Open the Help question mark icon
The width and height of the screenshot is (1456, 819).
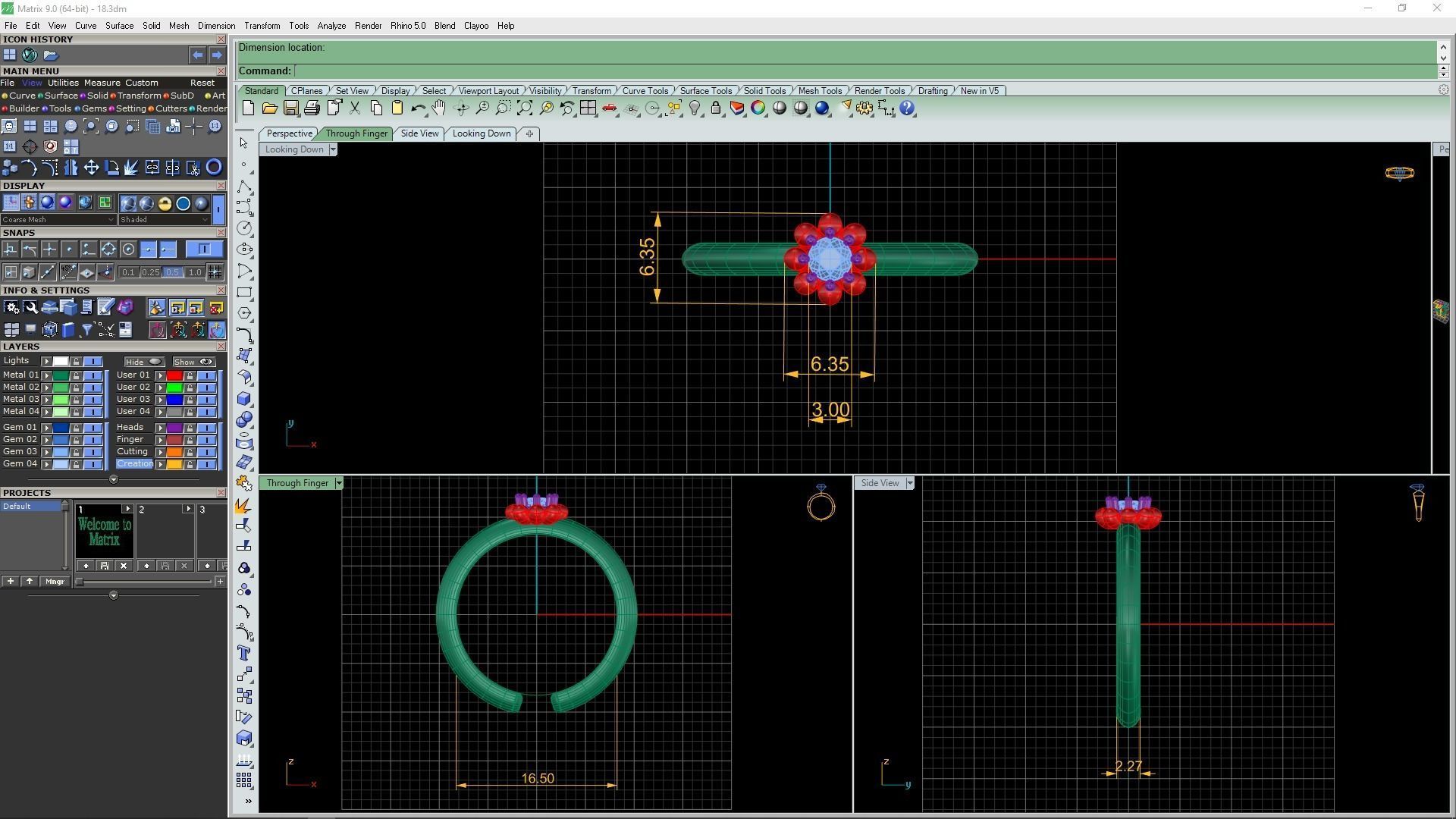pos(908,108)
